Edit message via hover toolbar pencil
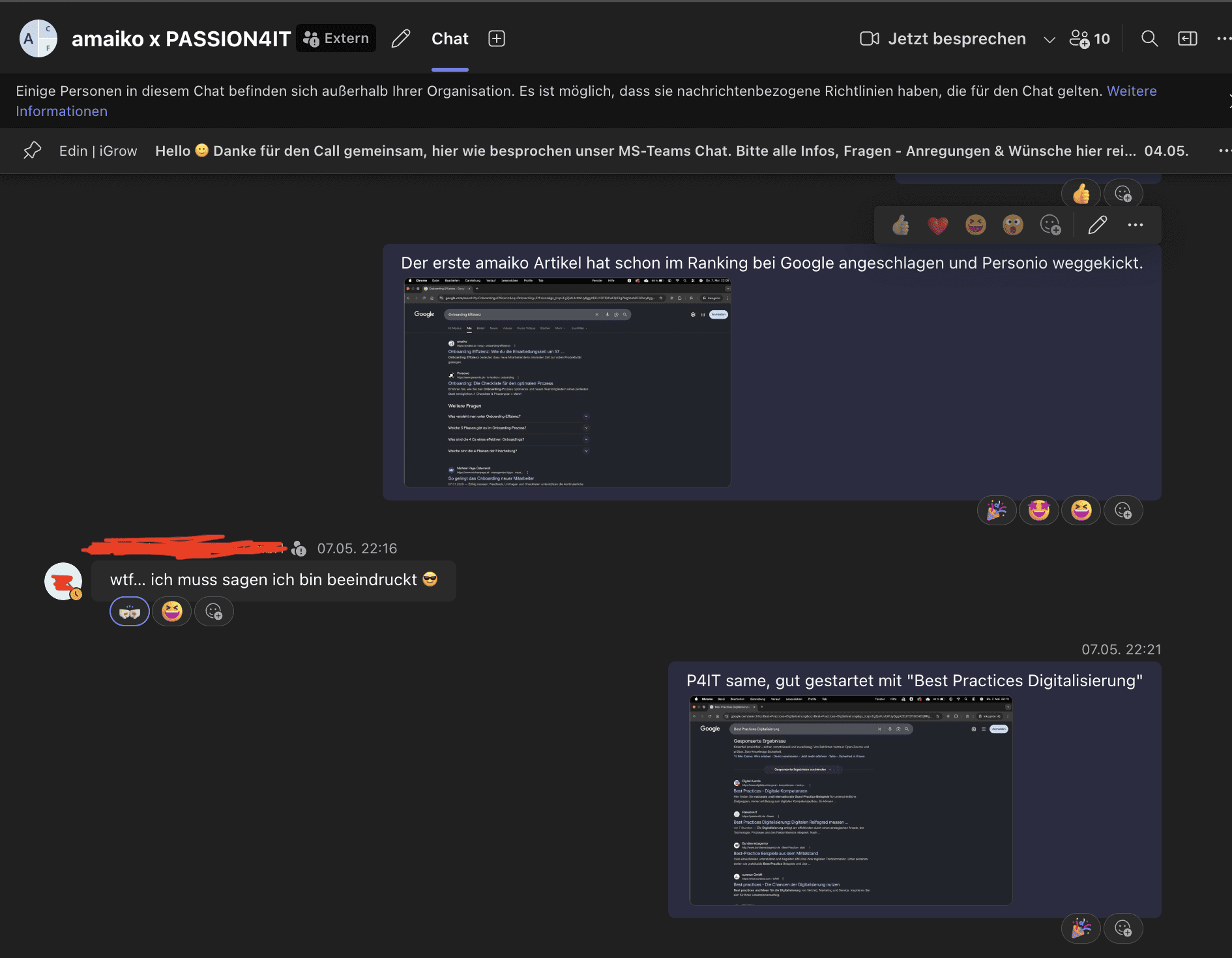 tap(1098, 225)
